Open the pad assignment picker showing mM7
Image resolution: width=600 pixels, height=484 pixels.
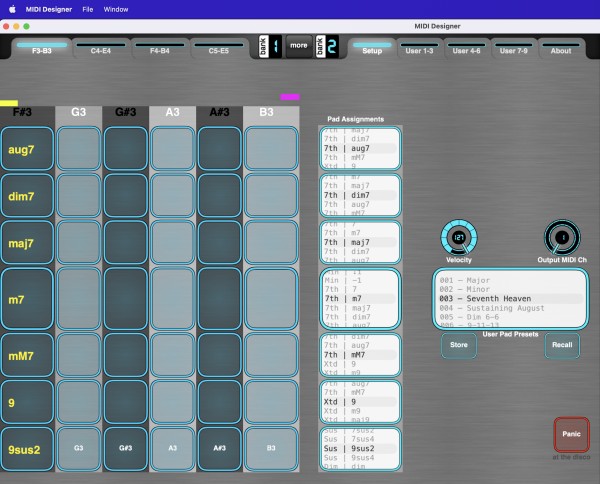[360, 355]
